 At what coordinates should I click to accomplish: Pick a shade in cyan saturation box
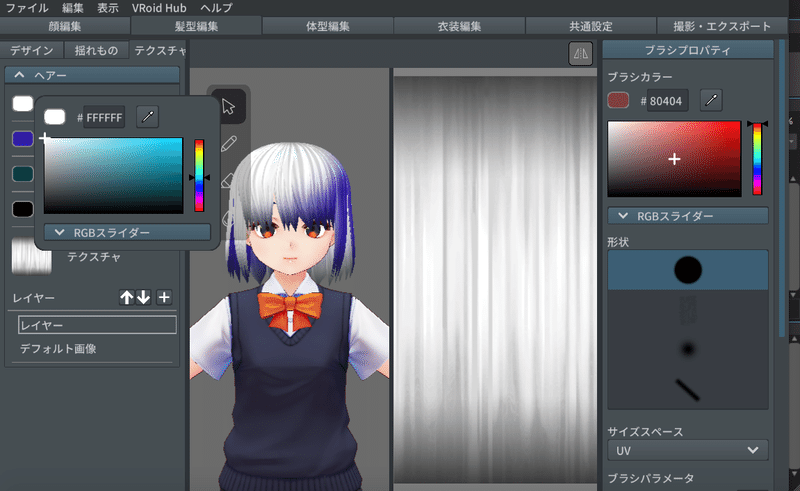tap(113, 176)
